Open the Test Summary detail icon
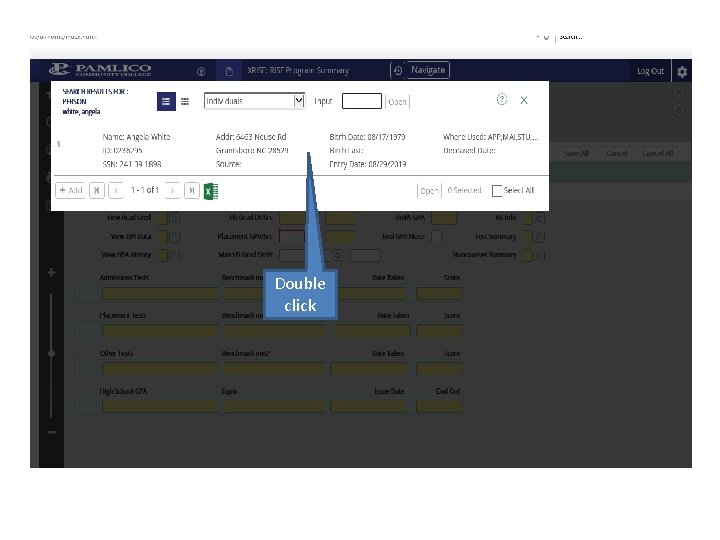 click(x=540, y=237)
